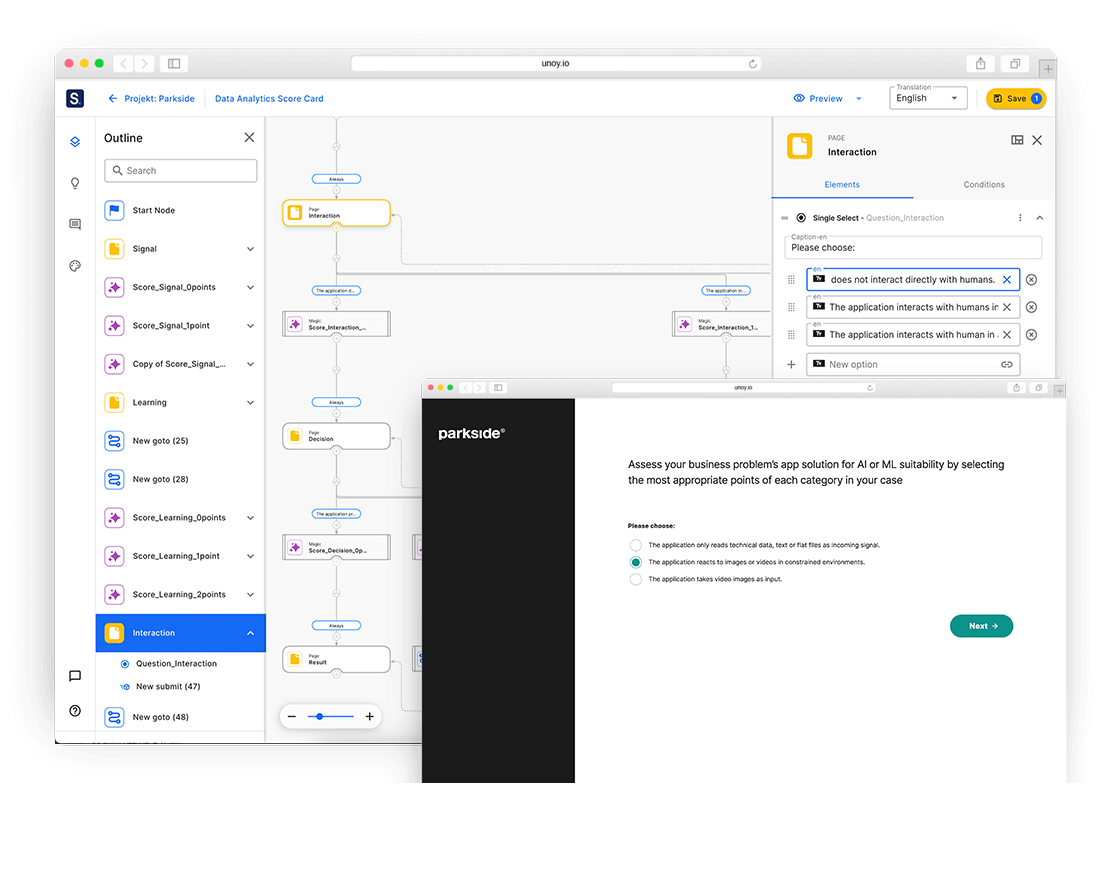Screen dimensions: 1120x880
Task: Select 'takes video images as input' radio
Action: 636,579
